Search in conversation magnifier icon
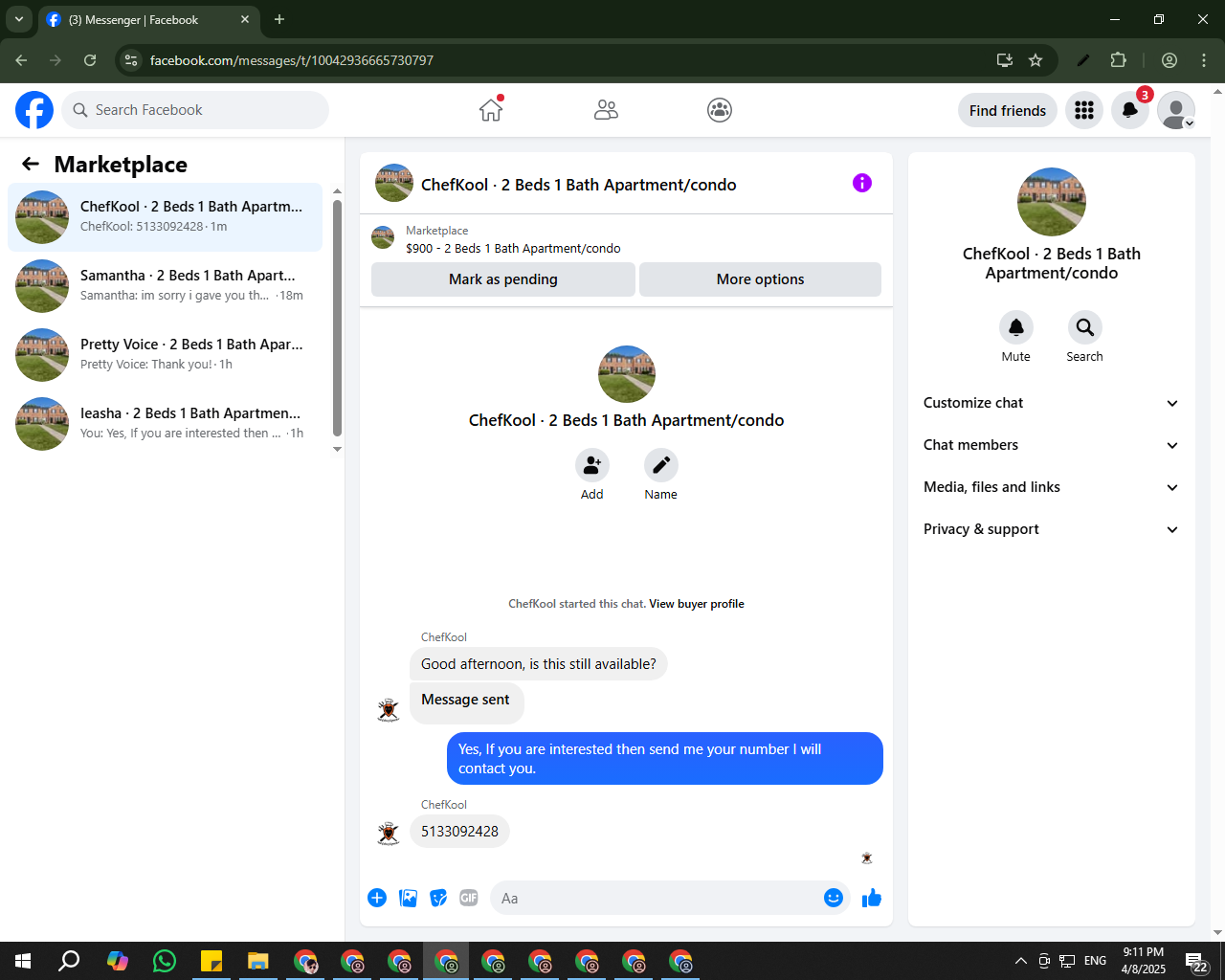1225x980 pixels. (x=1085, y=327)
